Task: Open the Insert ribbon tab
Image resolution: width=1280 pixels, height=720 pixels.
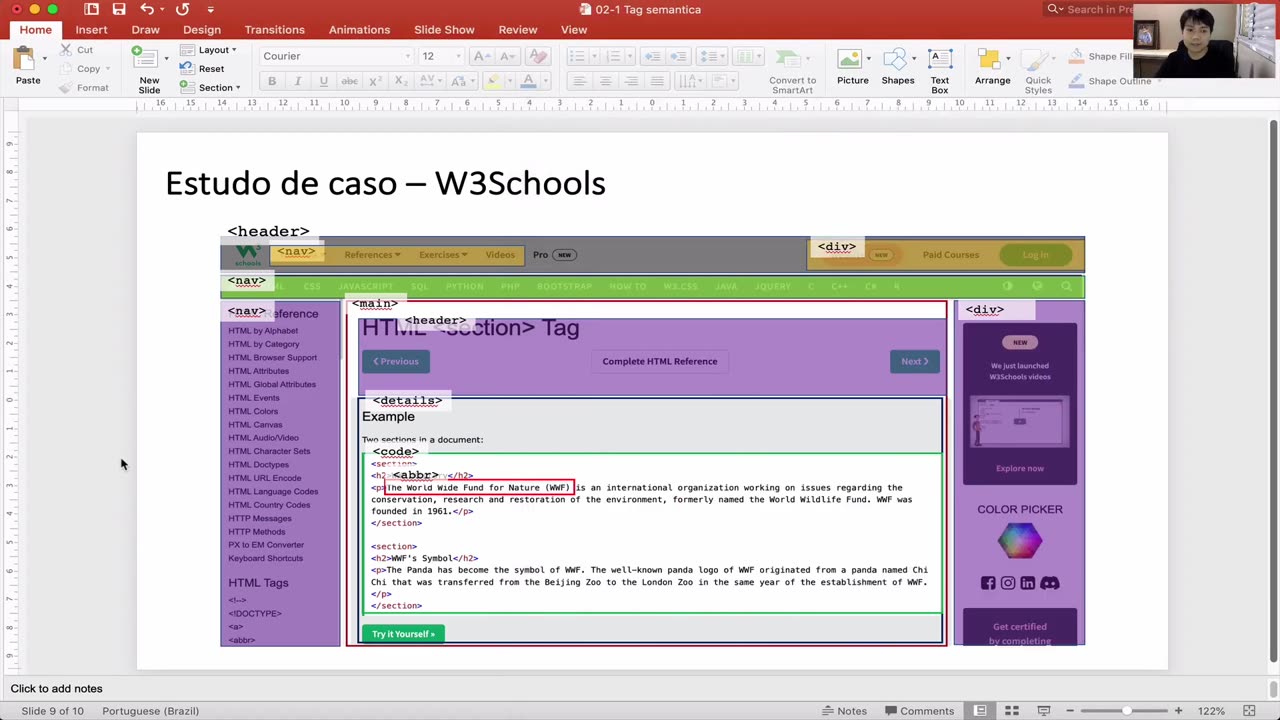Action: point(91,30)
